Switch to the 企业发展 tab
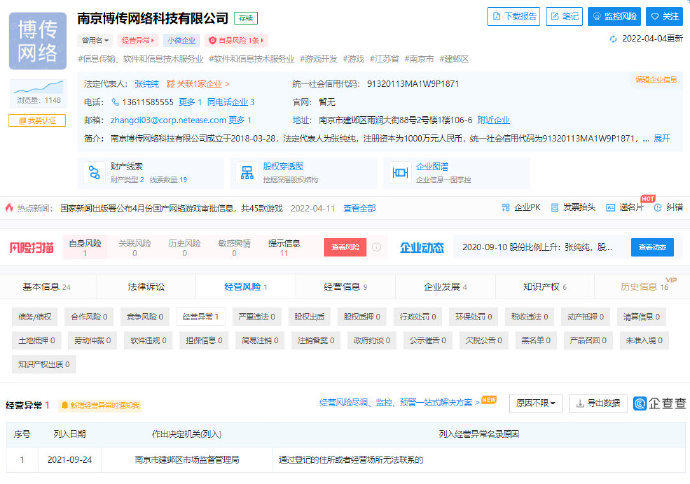The image size is (690, 484). point(445,287)
